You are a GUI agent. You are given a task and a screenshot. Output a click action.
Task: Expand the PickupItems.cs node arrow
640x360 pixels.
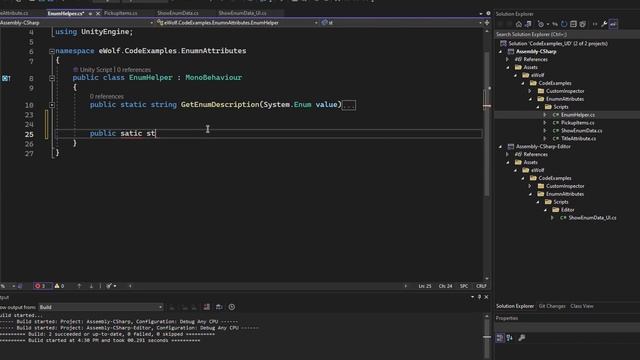tap(545, 123)
